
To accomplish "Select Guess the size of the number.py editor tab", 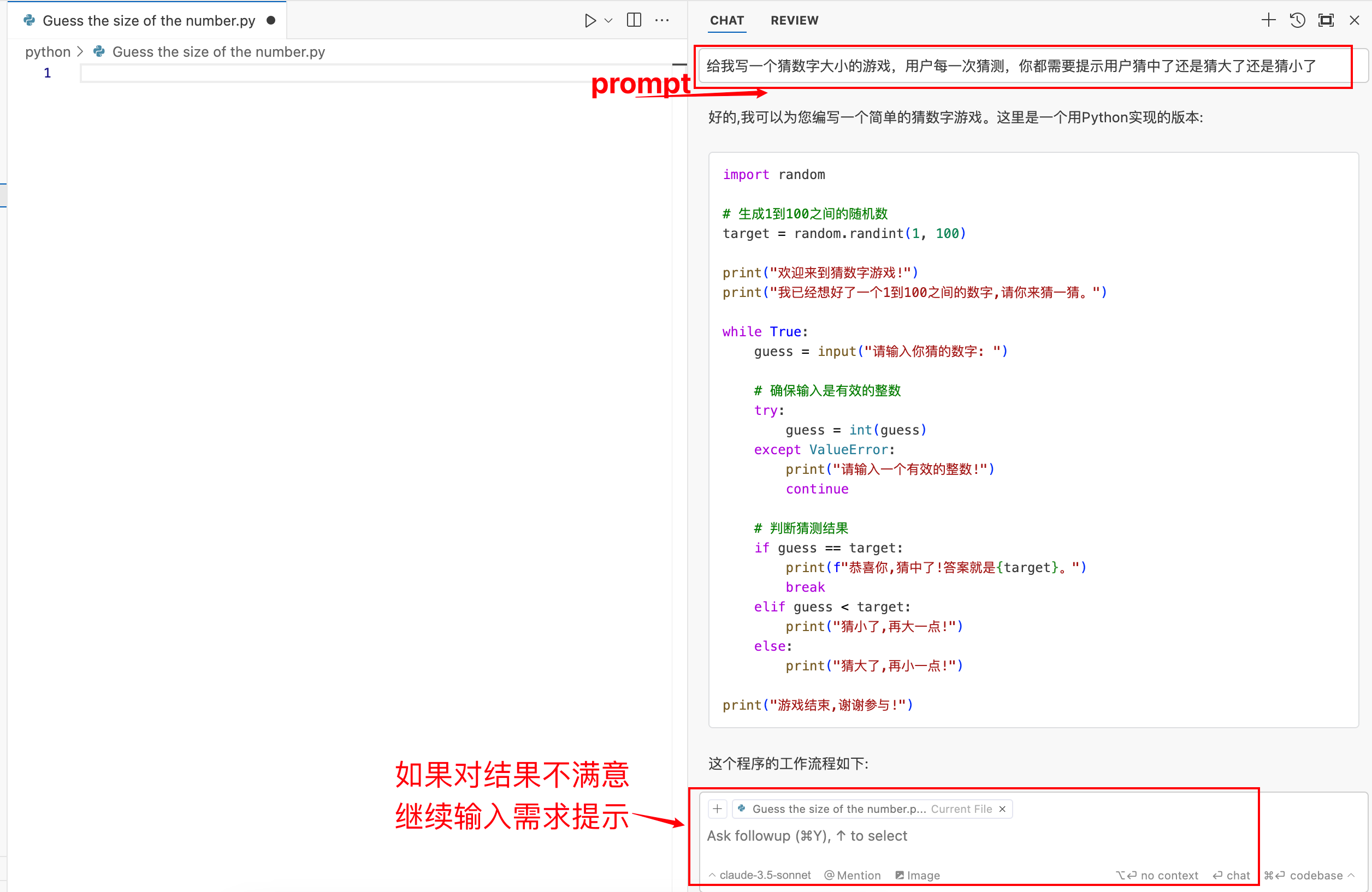I will pyautogui.click(x=148, y=21).
